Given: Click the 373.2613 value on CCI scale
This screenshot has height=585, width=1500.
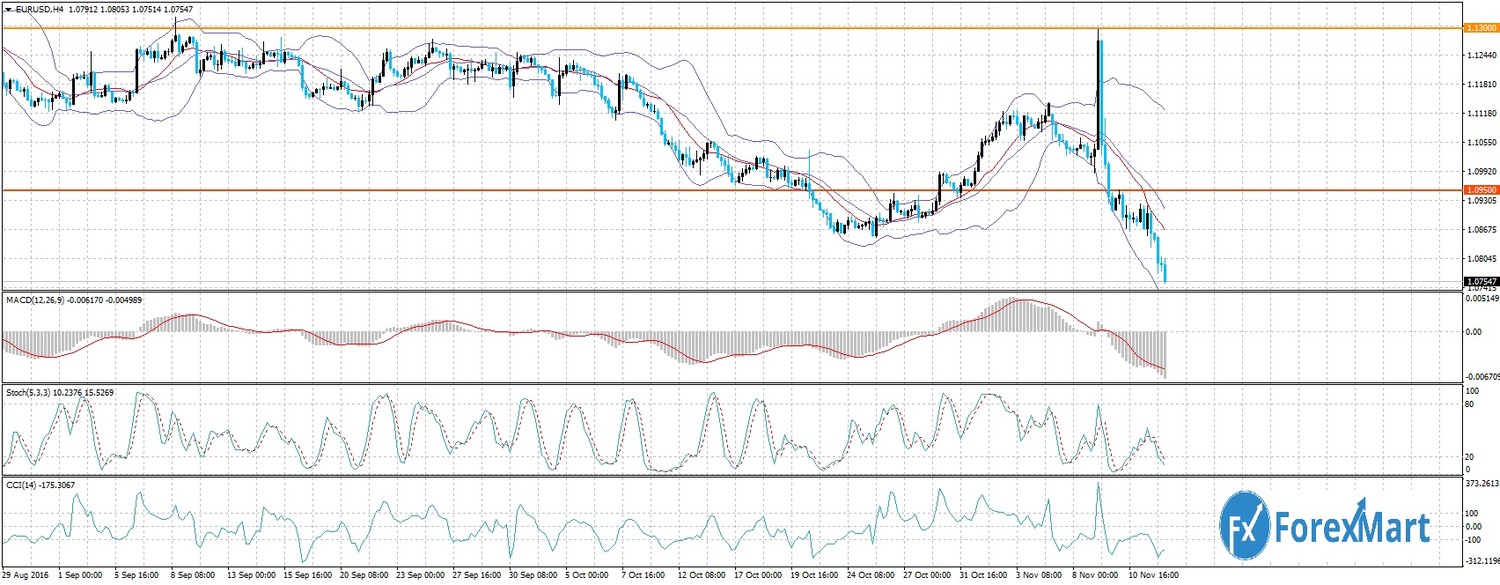Looking at the screenshot, I should click(x=1481, y=484).
